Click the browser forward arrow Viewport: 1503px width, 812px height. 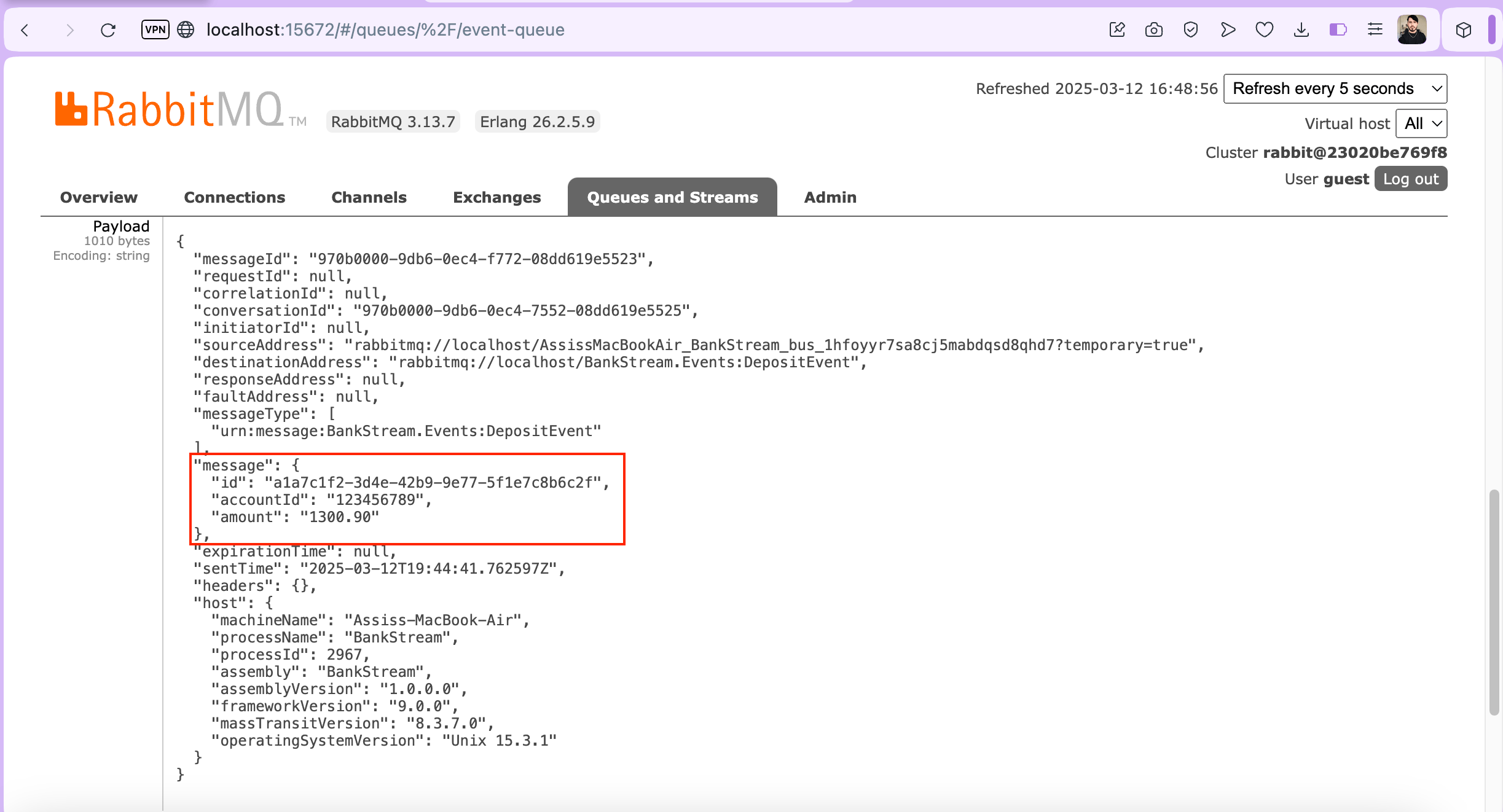(x=69, y=29)
